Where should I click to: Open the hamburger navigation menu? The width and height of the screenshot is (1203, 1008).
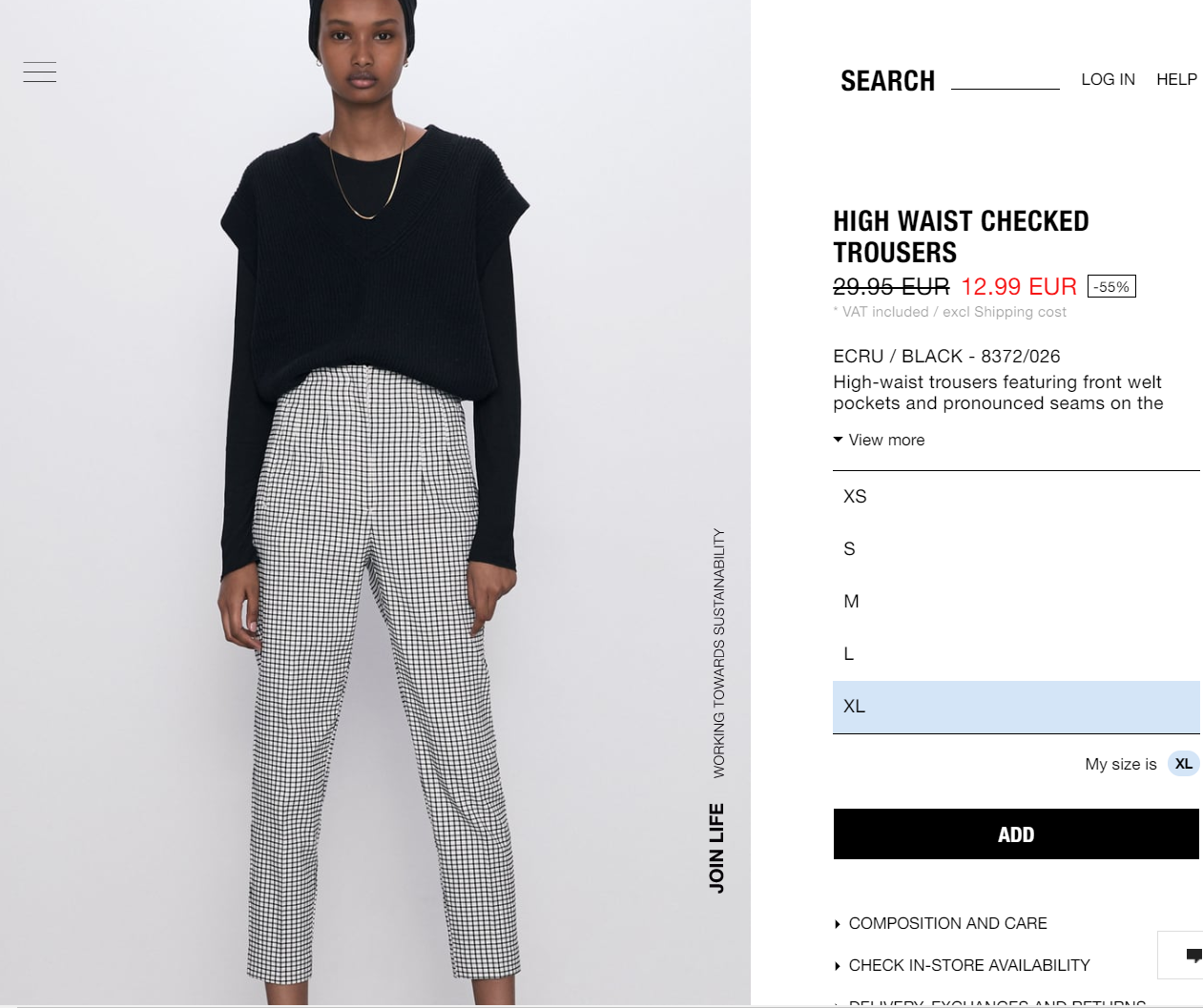tap(39, 72)
